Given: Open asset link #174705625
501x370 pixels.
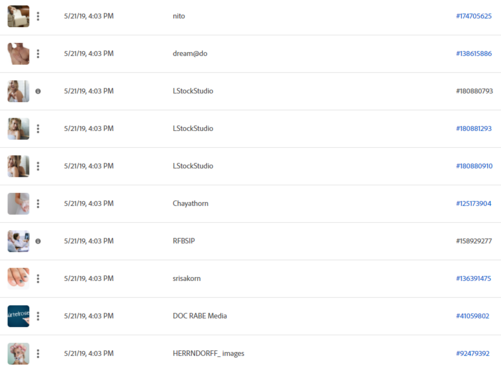Looking at the screenshot, I should 474,16.
